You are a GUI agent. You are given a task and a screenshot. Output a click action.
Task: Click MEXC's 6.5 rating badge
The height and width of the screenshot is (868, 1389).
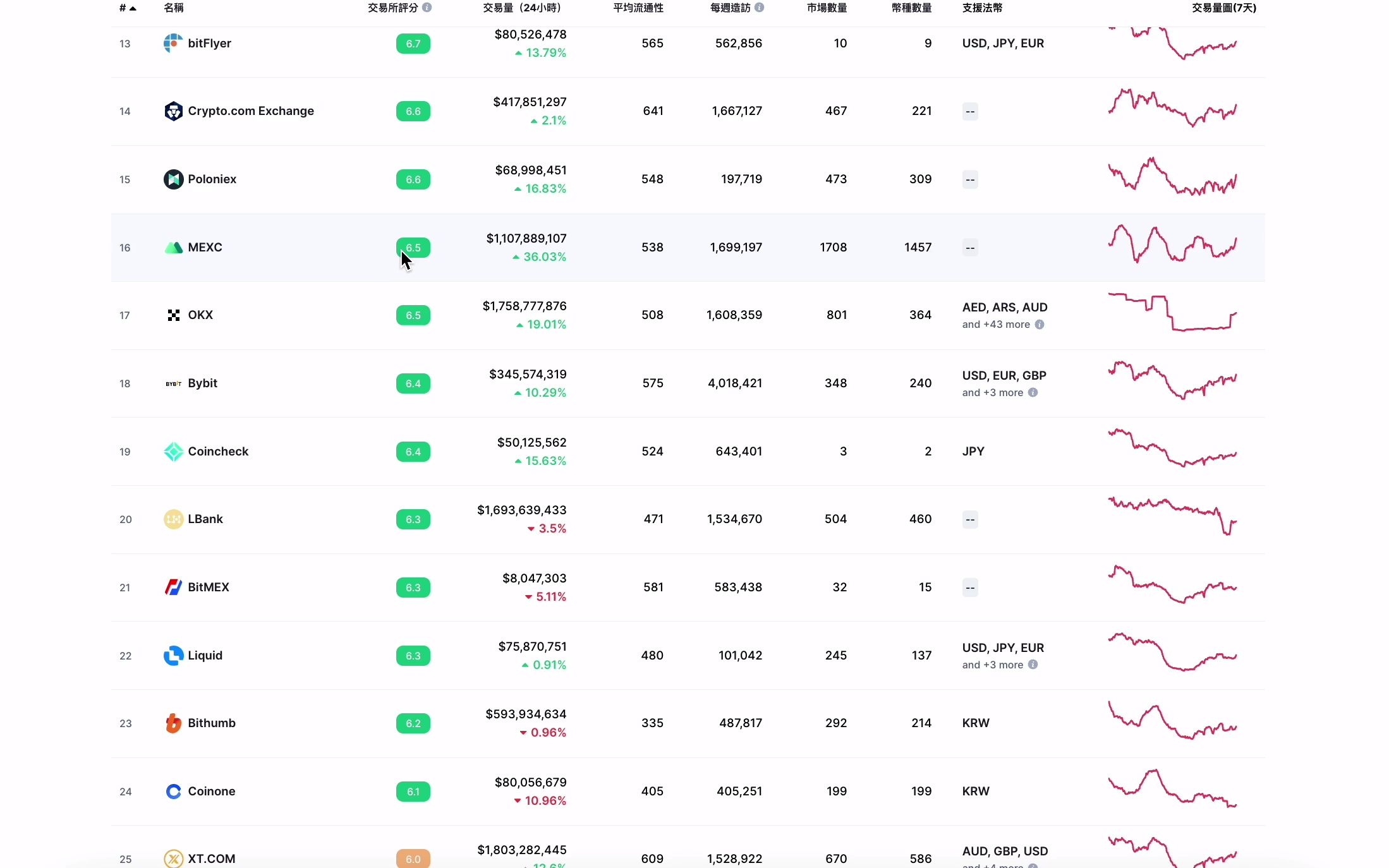click(x=412, y=248)
